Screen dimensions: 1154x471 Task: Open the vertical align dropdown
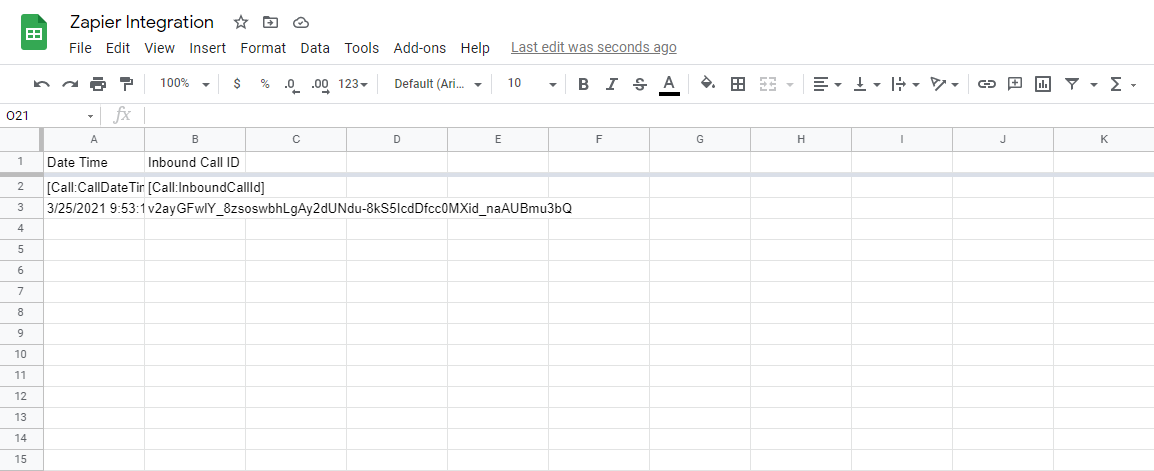coord(866,84)
